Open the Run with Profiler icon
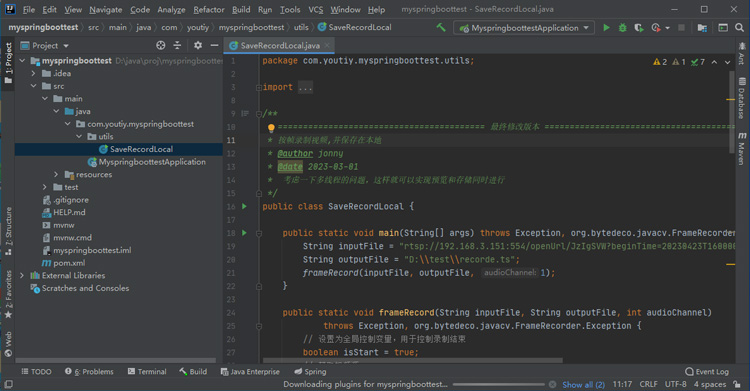Image resolution: width=750 pixels, height=391 pixels. coord(656,28)
